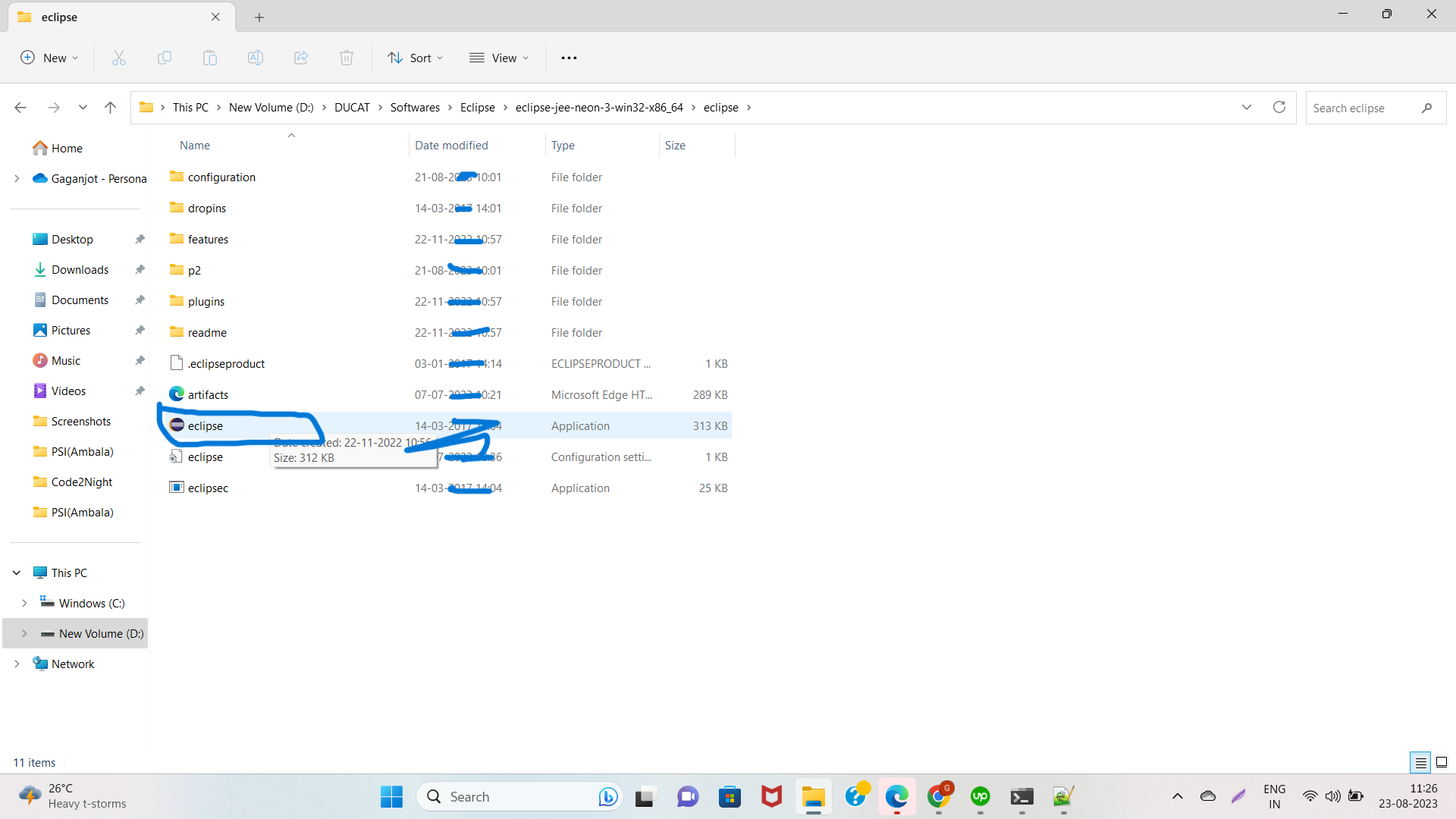Viewport: 1456px width, 819px height.
Task: Click the Bing icon in search box
Action: 607,796
